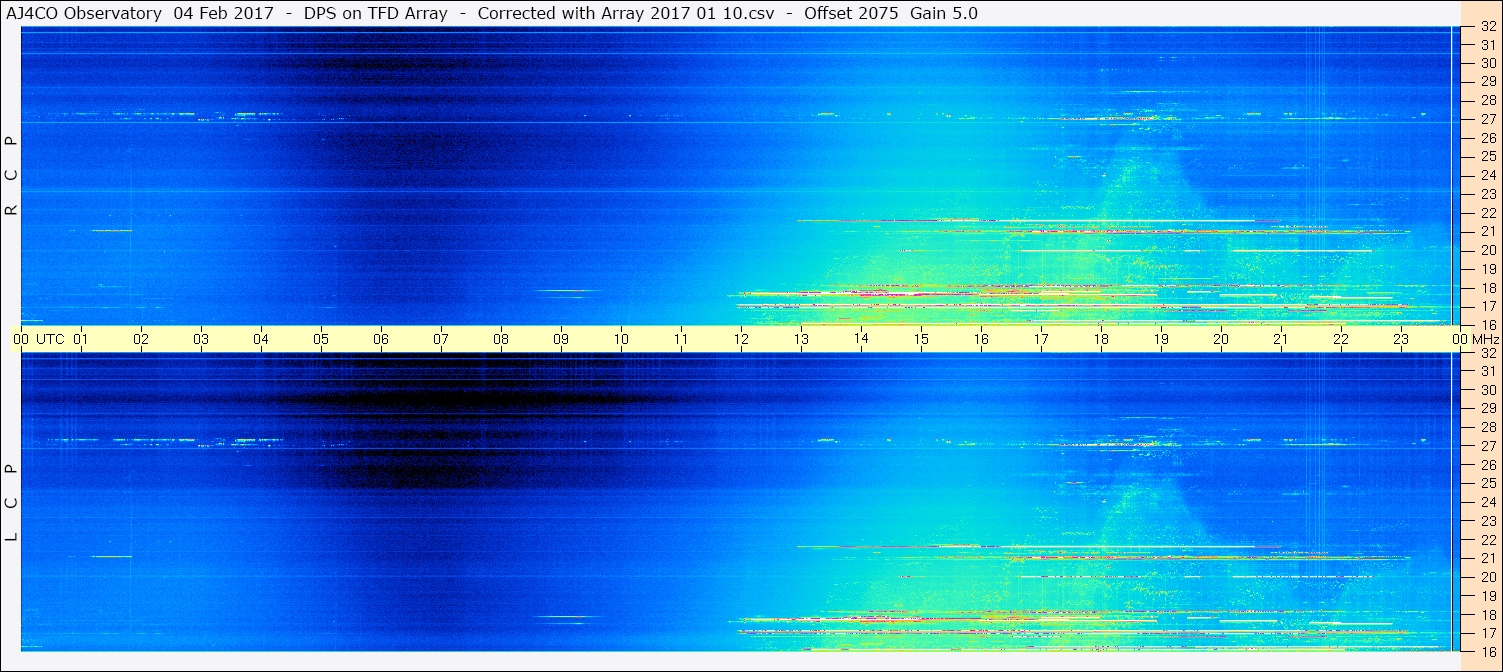Select hour marker 06 on time axis
The height and width of the screenshot is (672, 1503).
click(x=381, y=339)
